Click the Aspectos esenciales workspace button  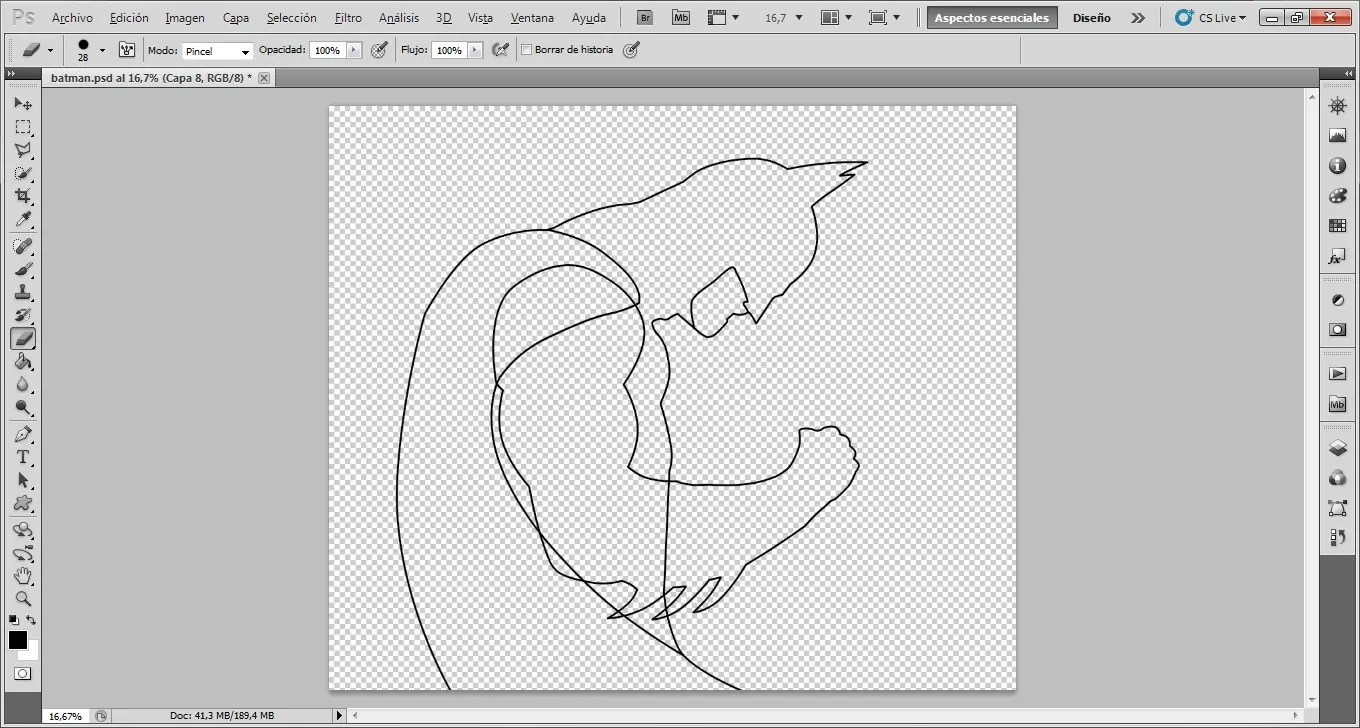coord(991,18)
